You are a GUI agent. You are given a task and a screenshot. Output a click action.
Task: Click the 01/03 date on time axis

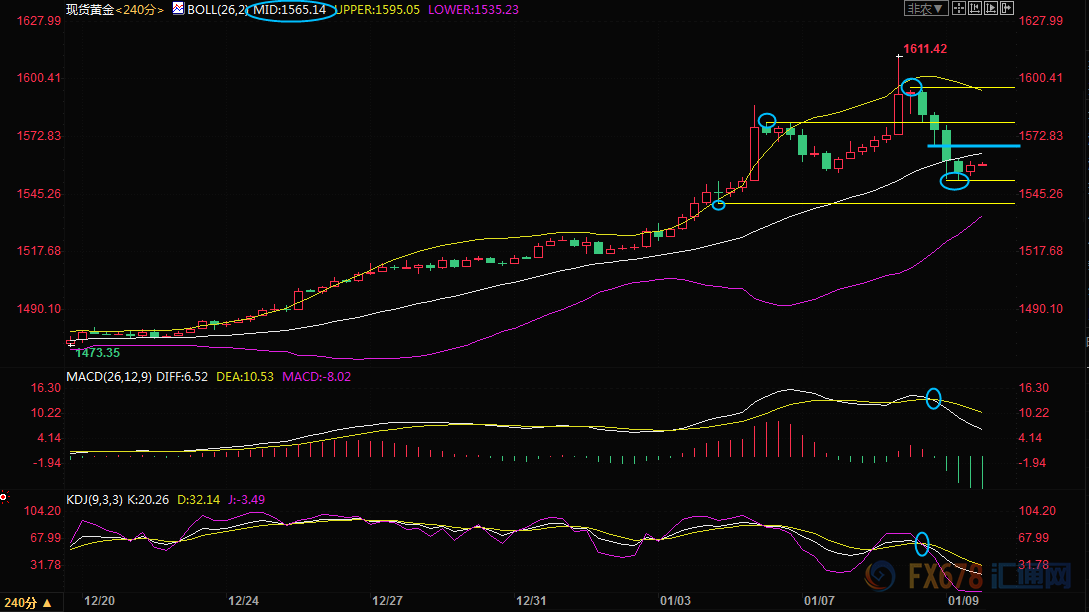click(675, 600)
